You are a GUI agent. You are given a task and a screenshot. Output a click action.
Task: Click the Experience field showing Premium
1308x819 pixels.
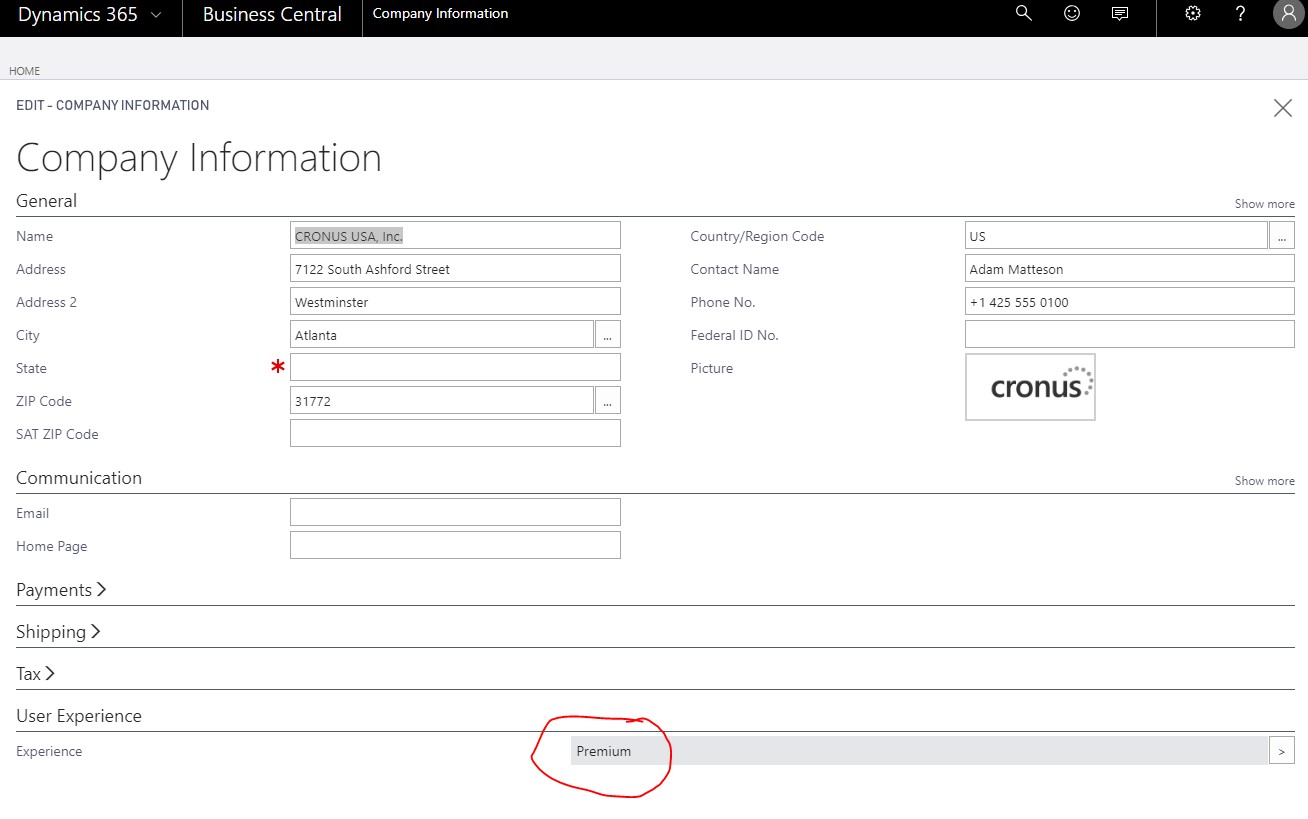[919, 751]
